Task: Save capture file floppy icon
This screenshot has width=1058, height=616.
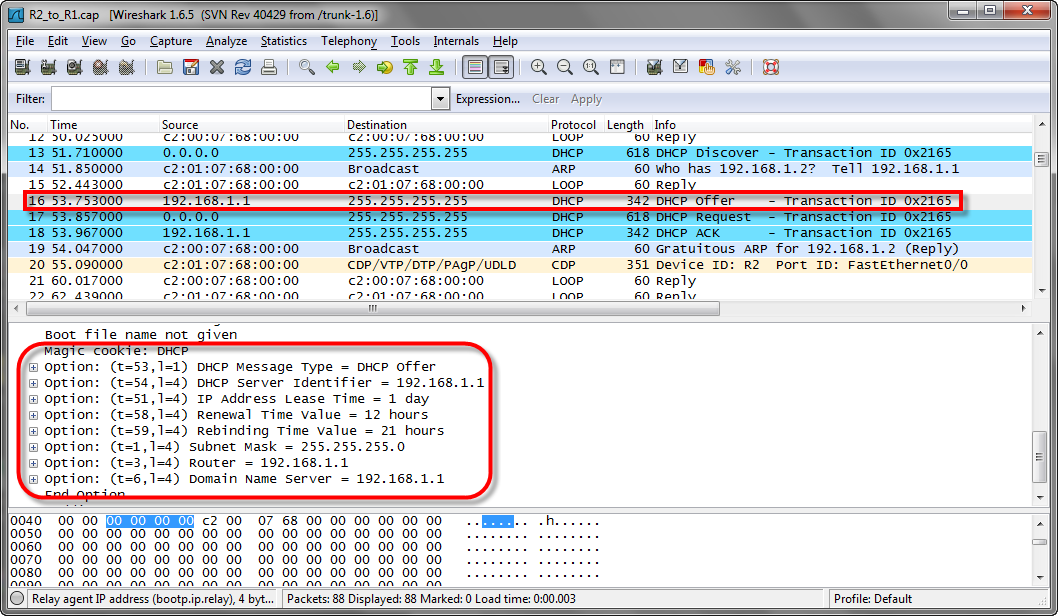Action: pos(191,67)
